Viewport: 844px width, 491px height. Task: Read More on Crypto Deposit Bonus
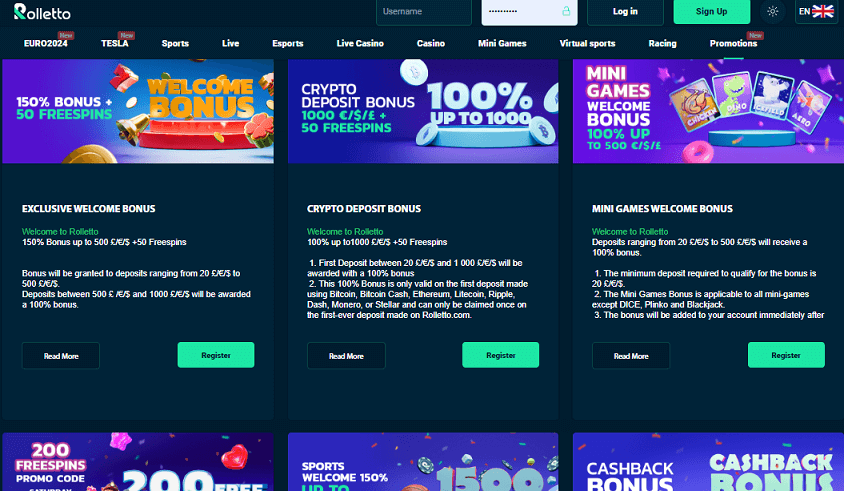[x=346, y=356]
